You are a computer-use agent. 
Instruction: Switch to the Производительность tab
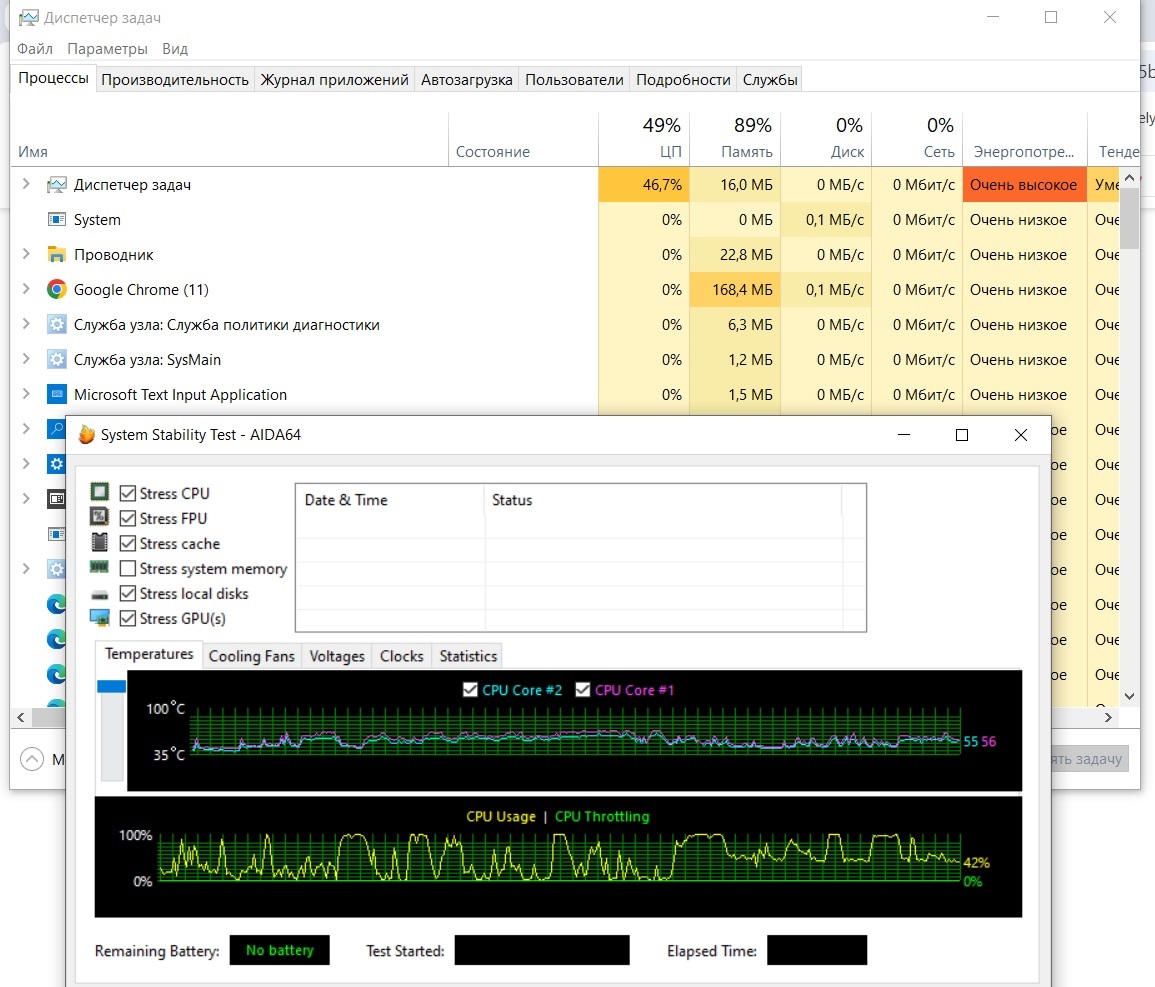[x=175, y=80]
